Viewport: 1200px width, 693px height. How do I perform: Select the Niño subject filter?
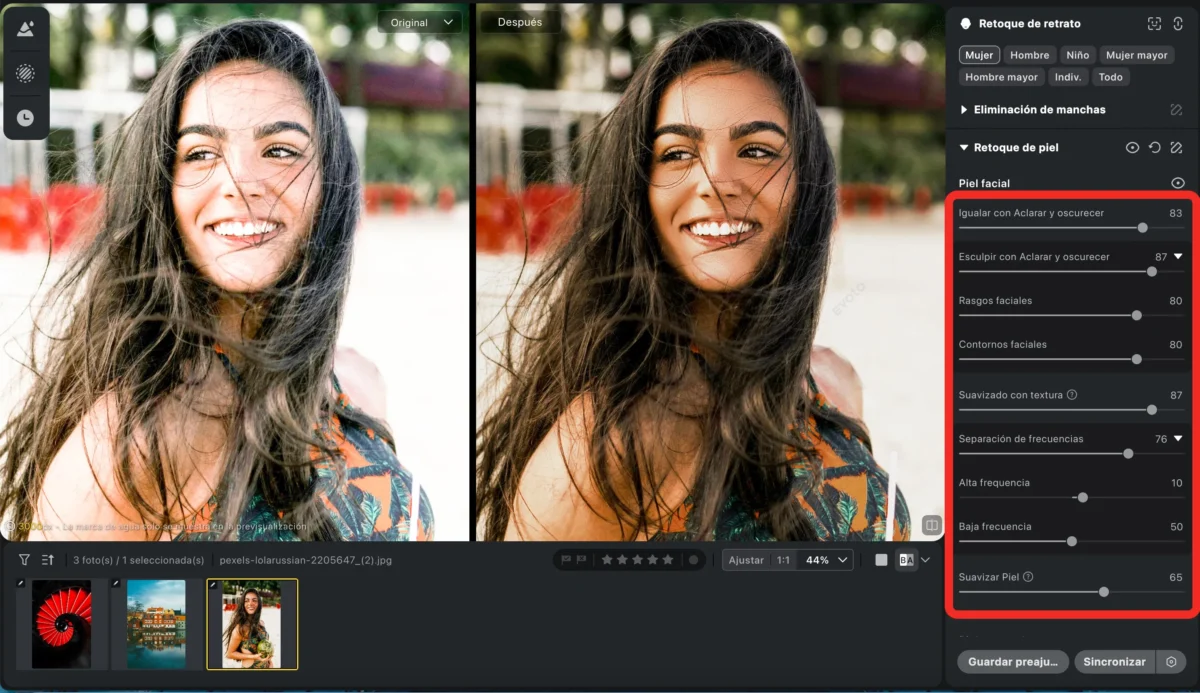pyautogui.click(x=1077, y=55)
